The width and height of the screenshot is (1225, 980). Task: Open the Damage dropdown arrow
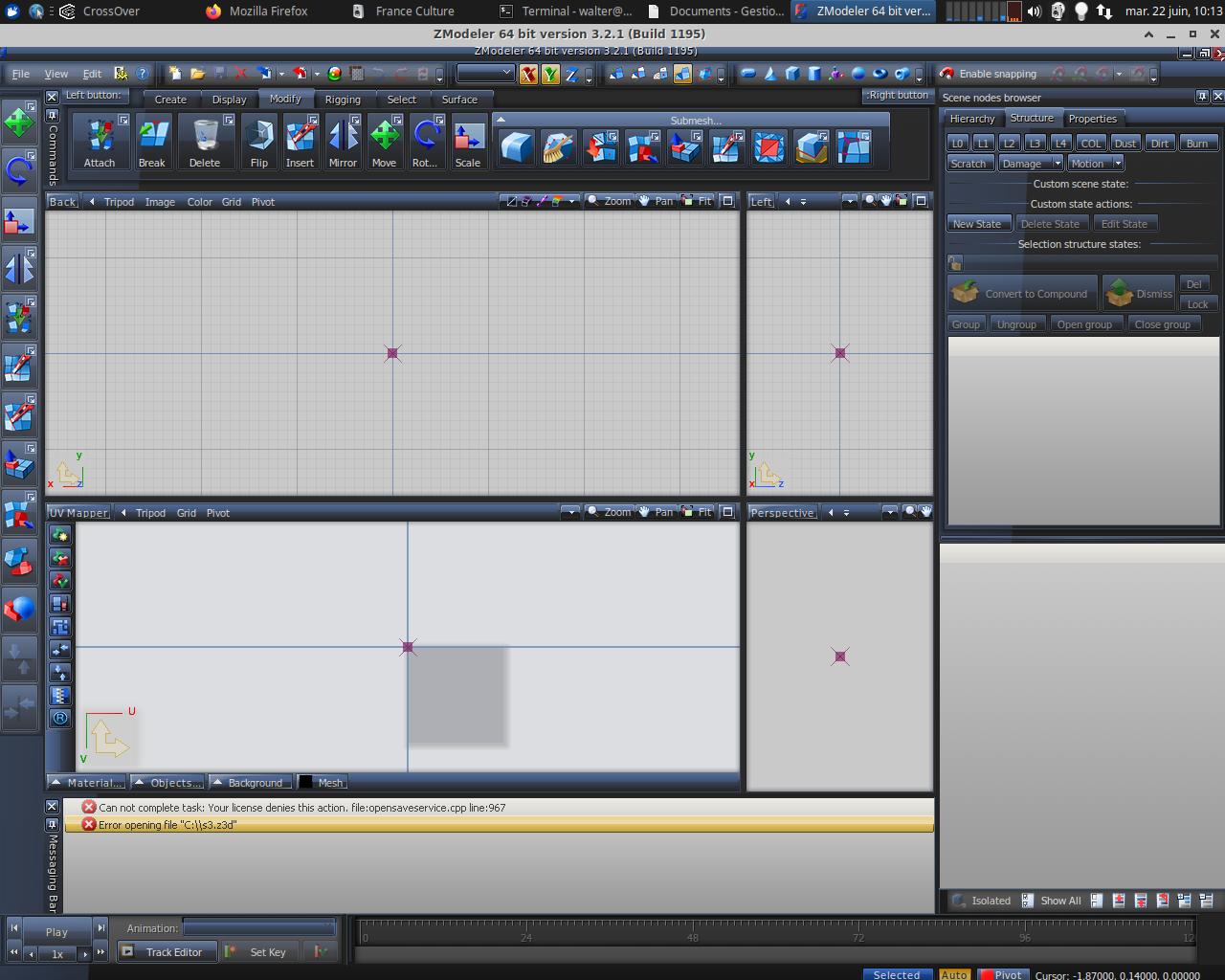tap(1057, 164)
